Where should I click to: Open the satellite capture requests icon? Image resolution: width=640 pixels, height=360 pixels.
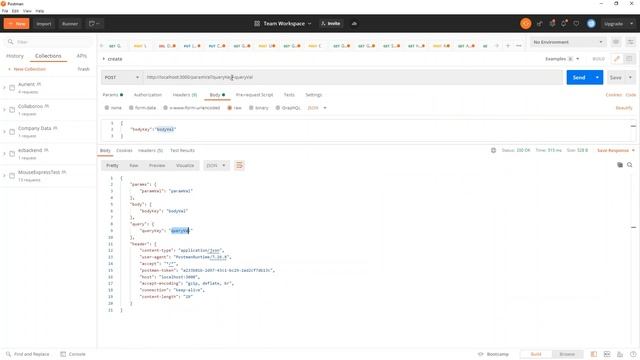540,24
